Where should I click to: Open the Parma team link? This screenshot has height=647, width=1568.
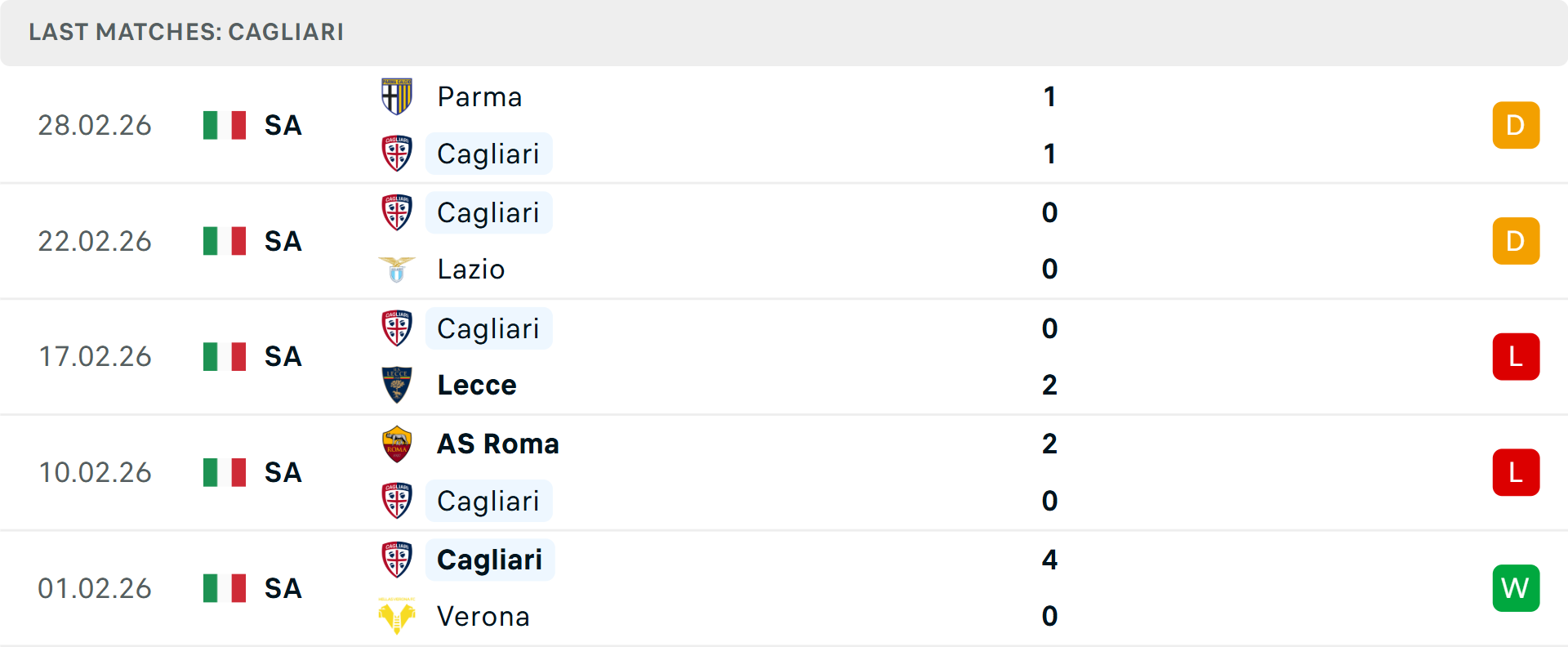tap(479, 96)
